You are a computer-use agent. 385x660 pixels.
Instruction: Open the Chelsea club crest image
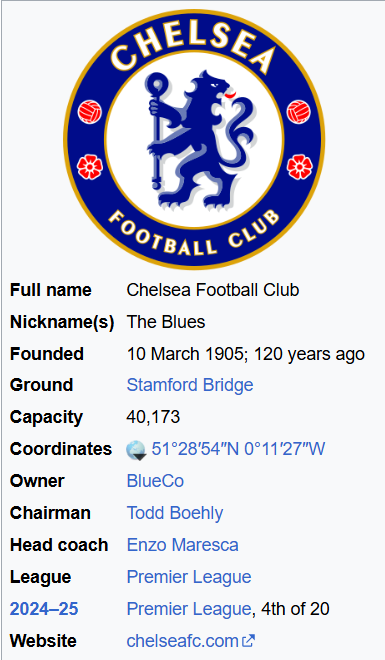(x=194, y=139)
